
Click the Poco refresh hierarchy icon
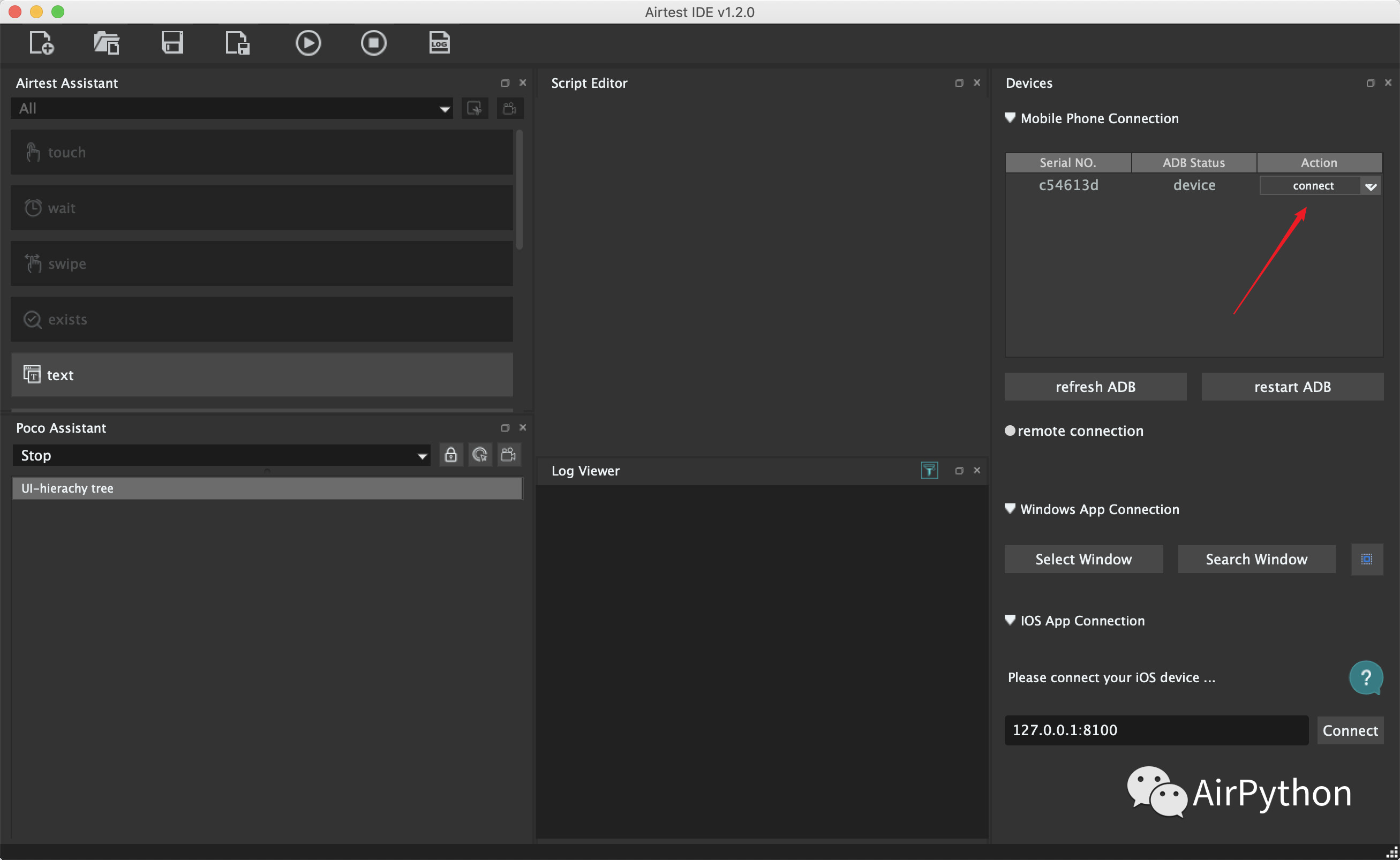tap(479, 455)
